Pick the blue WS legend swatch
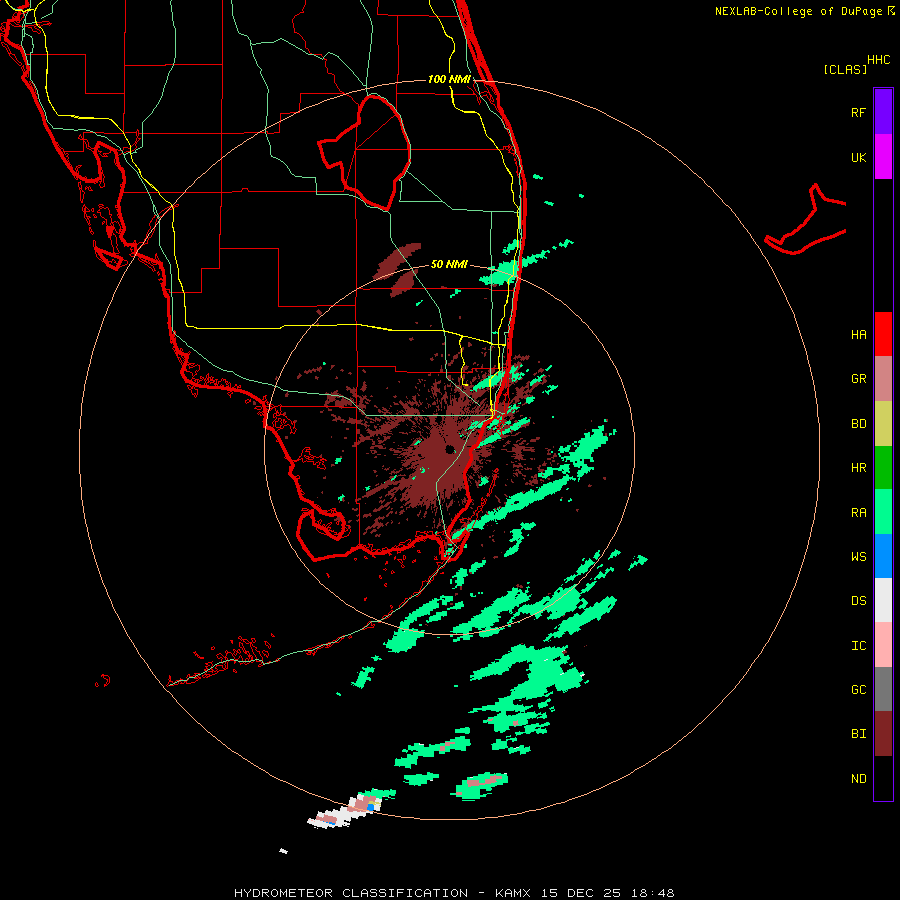The image size is (900, 900). point(883,556)
